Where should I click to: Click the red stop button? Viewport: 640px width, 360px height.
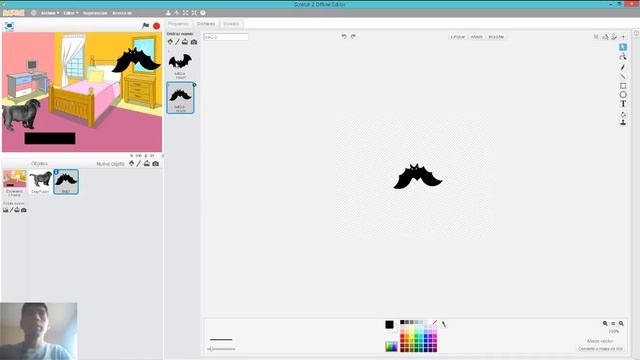tap(156, 26)
